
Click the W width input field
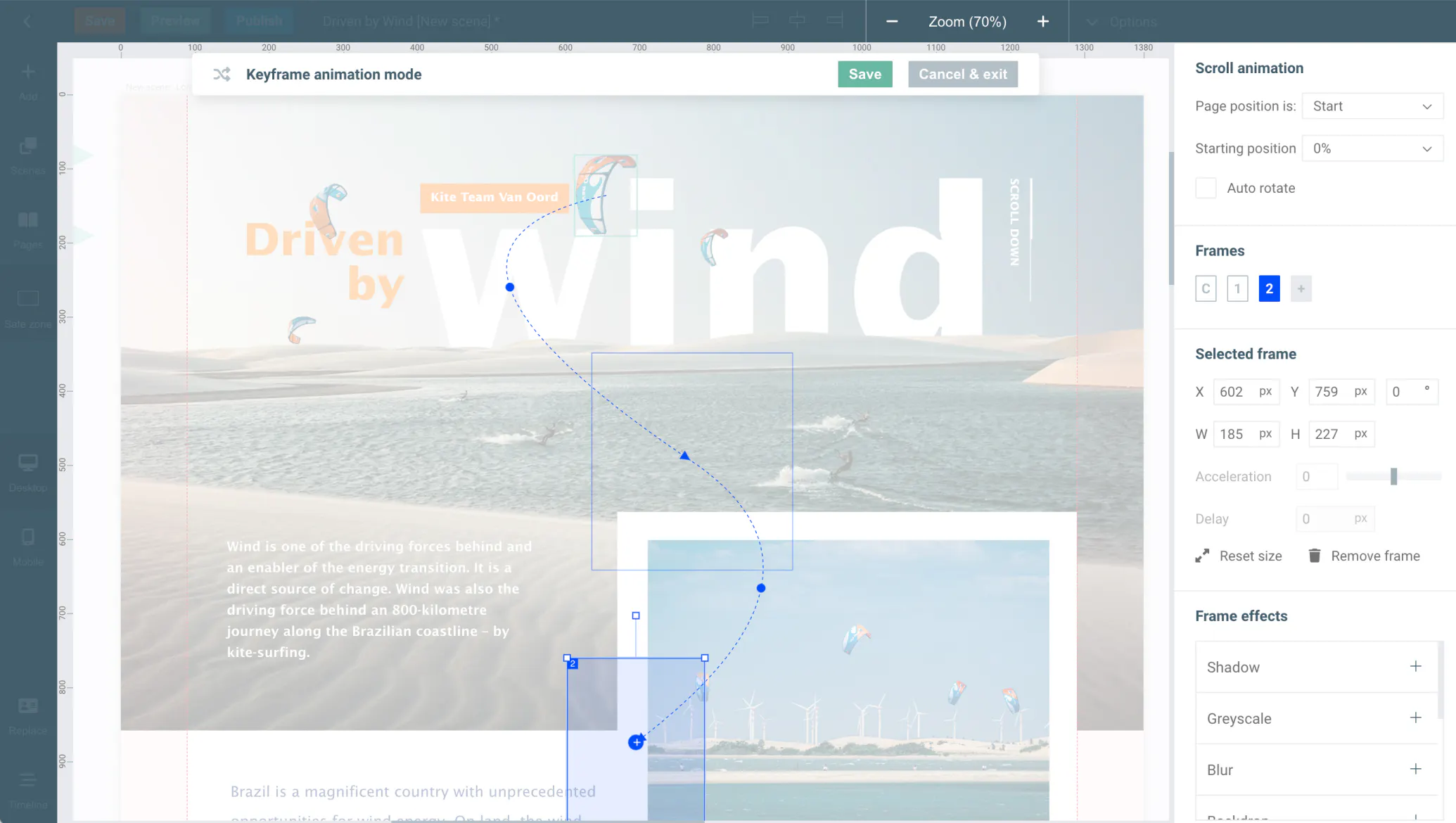pyautogui.click(x=1246, y=434)
